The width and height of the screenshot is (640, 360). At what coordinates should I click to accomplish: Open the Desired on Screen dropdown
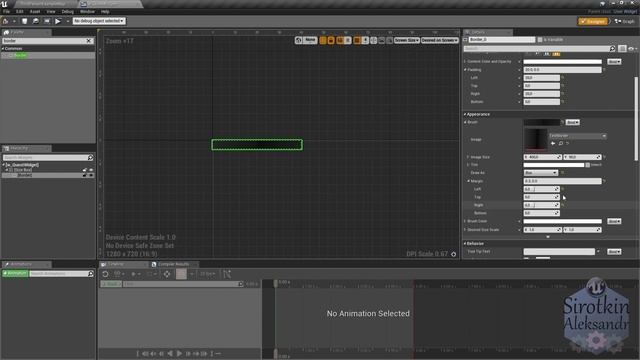(440, 40)
